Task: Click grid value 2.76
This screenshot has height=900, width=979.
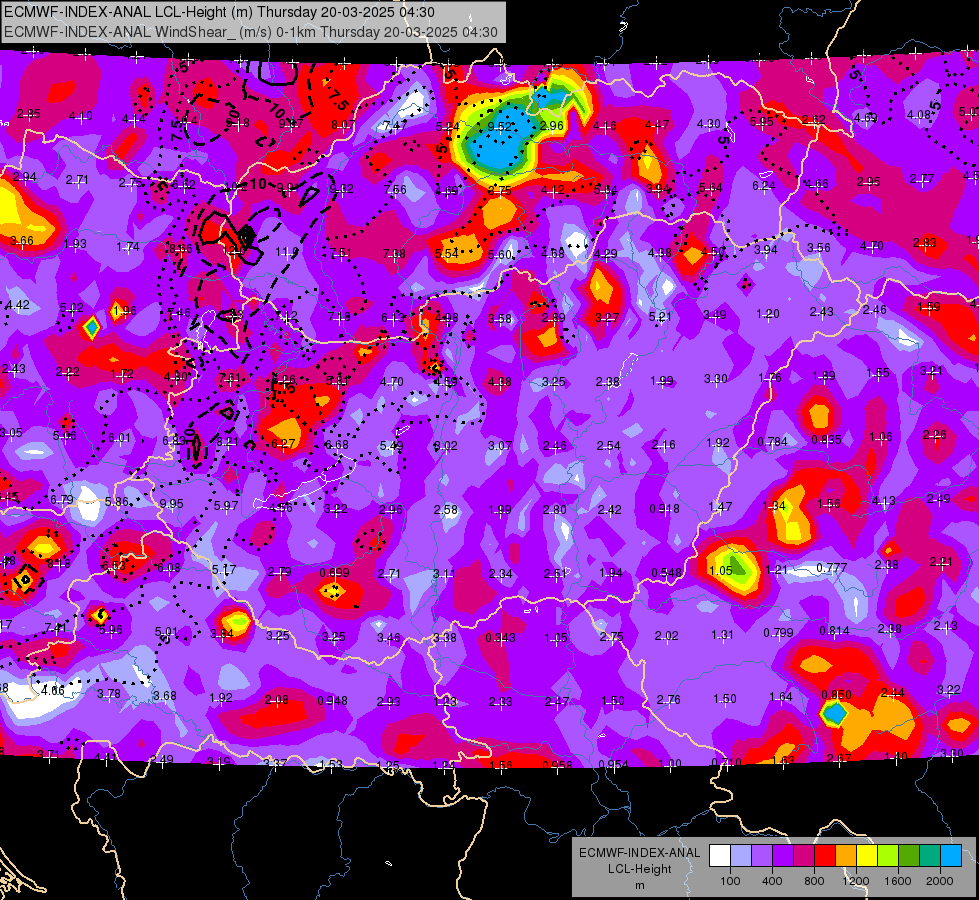Action: (668, 700)
